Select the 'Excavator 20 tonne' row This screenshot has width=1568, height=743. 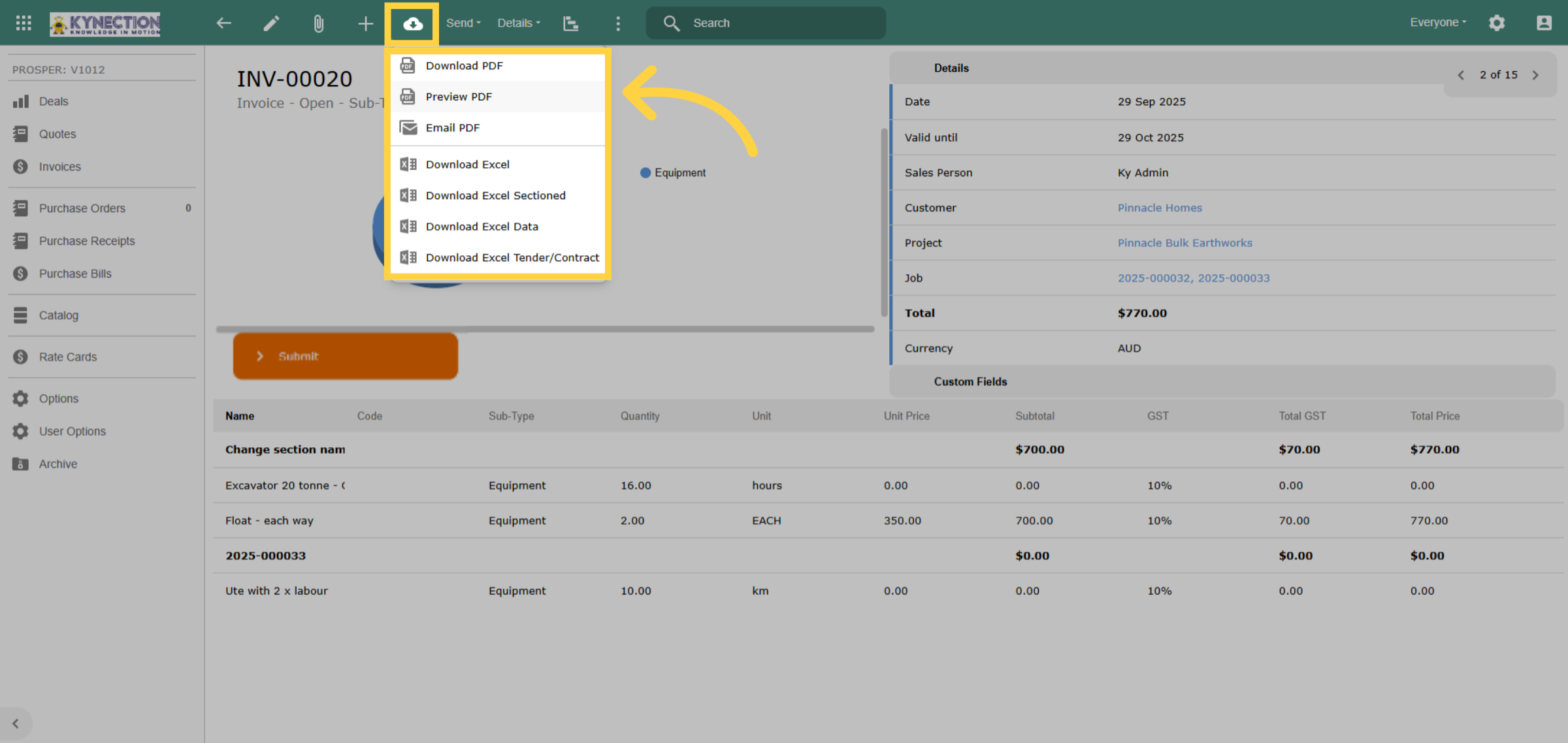click(x=887, y=485)
